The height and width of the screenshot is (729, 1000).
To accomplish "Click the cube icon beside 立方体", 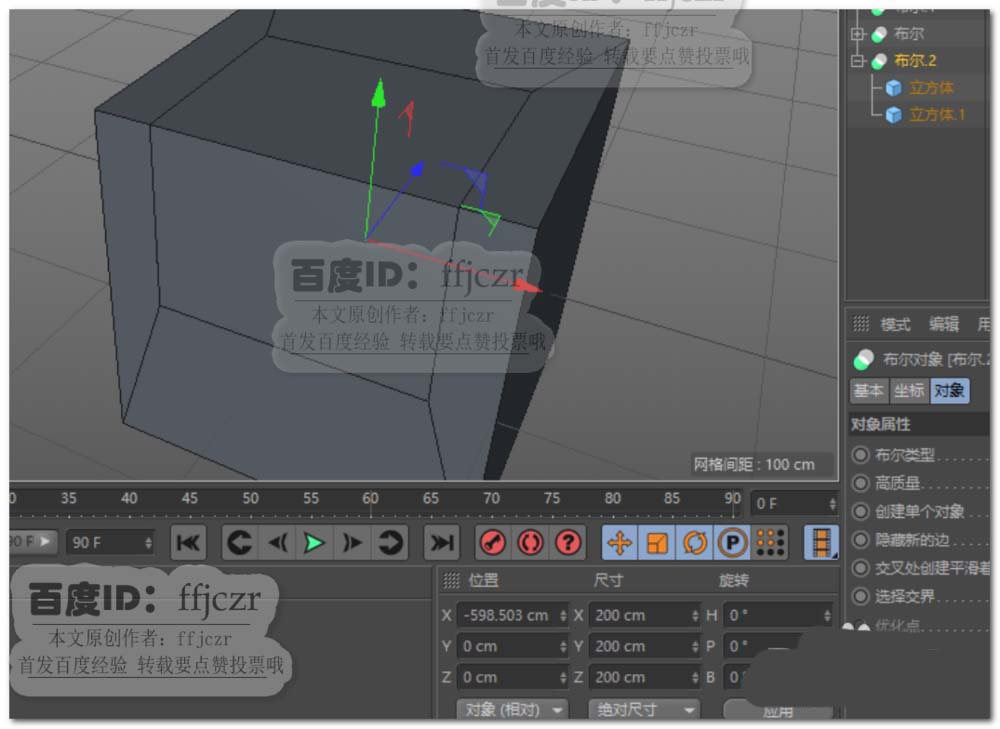I will 893,87.
